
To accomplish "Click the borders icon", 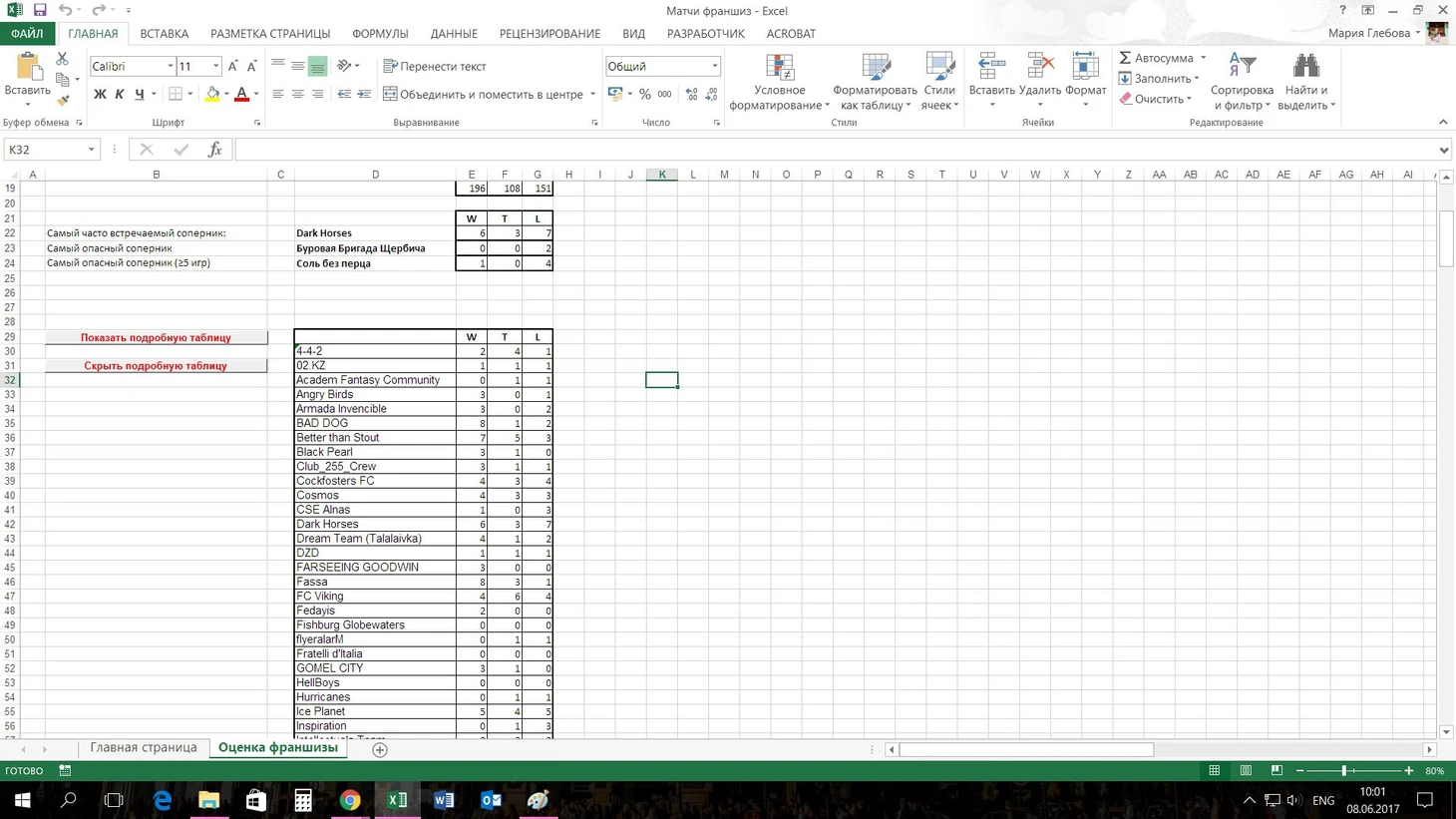I will click(176, 94).
